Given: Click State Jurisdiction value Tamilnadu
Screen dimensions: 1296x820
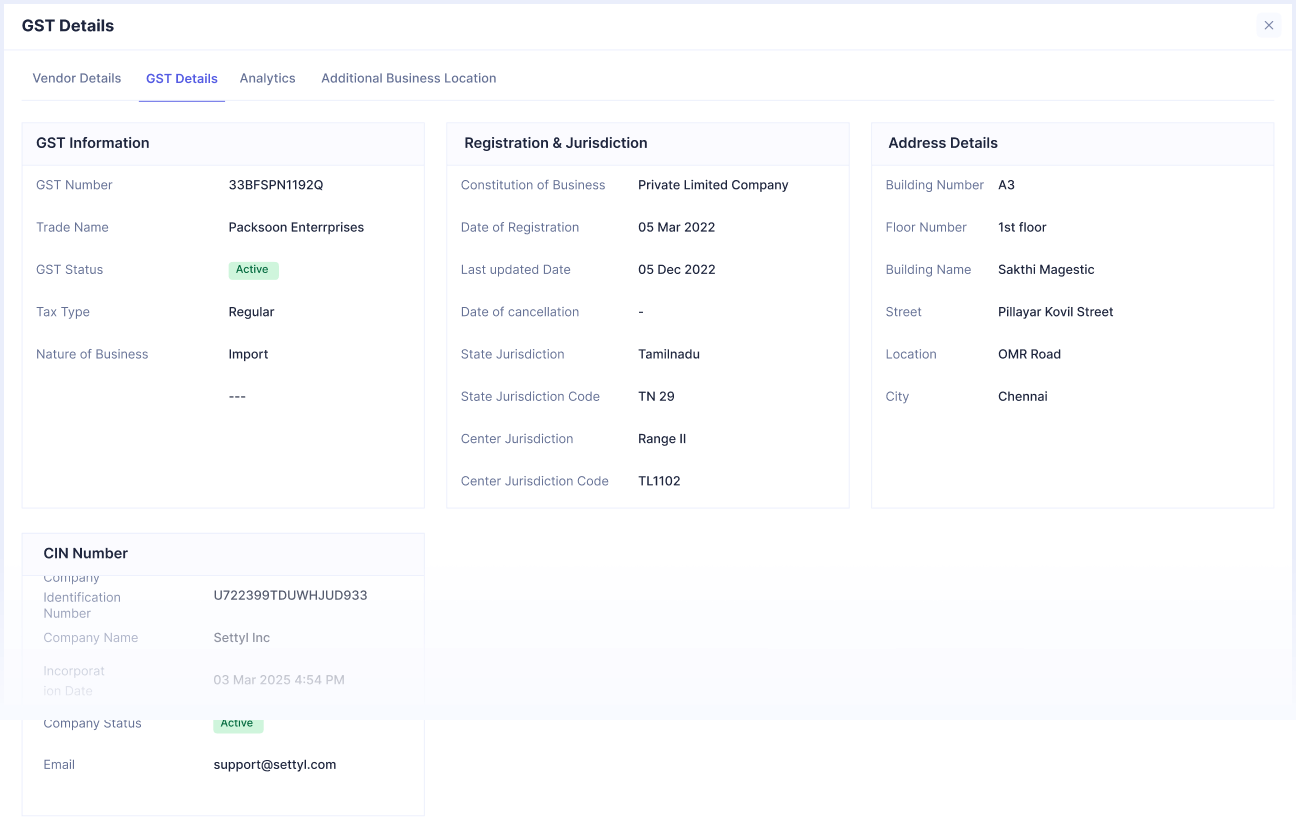Looking at the screenshot, I should coord(669,354).
